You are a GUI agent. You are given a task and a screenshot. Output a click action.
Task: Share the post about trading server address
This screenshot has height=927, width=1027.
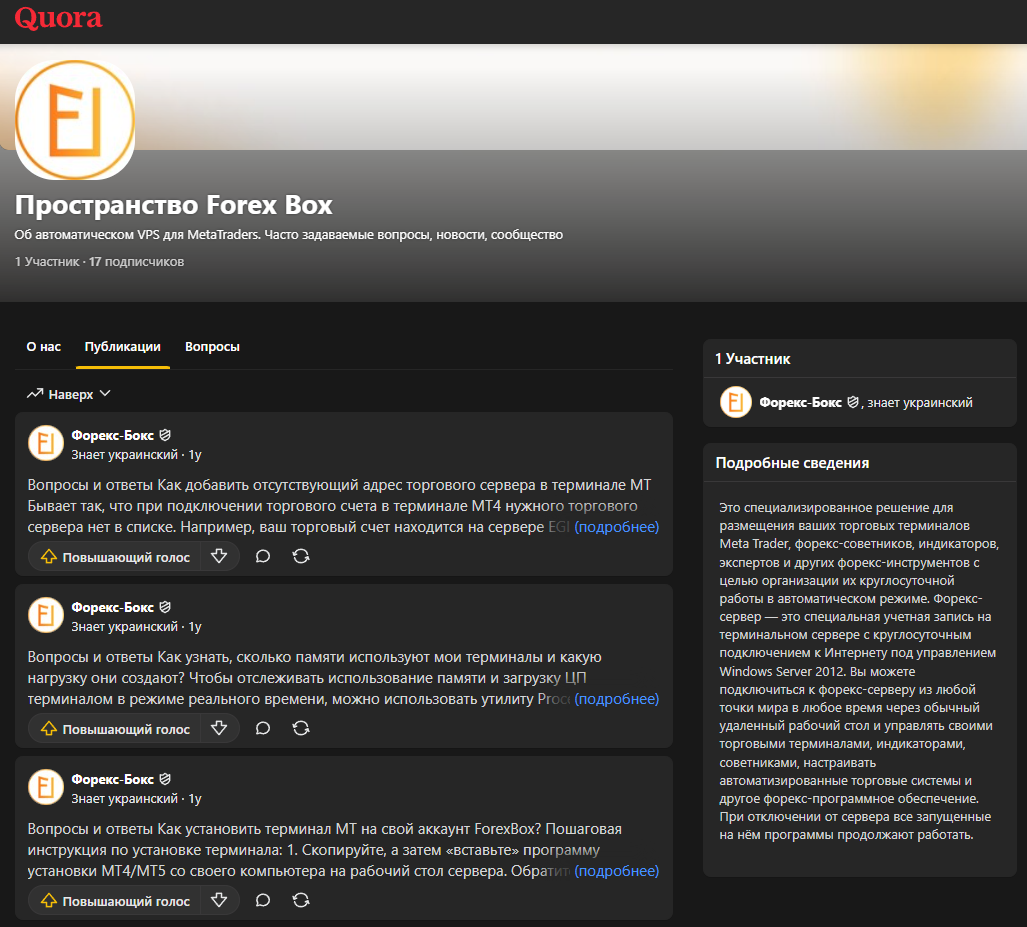pos(301,557)
